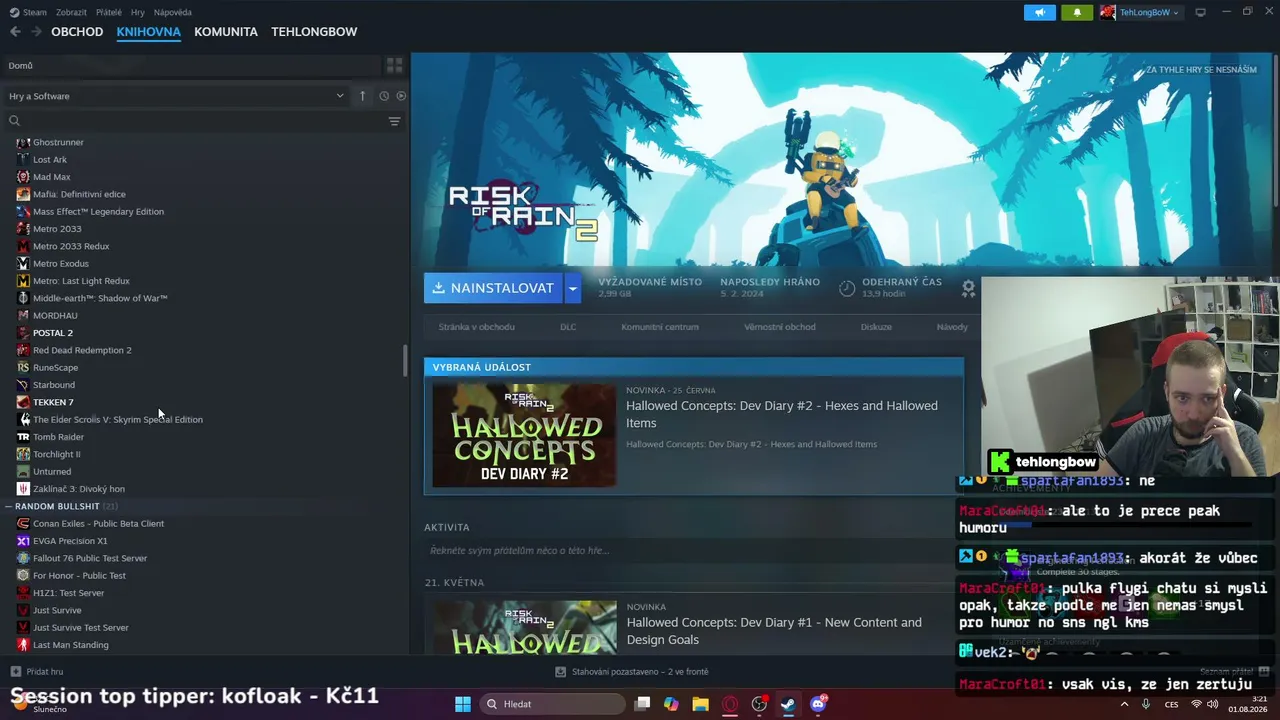The height and width of the screenshot is (720, 1280).
Task: Open the Hry menu
Action: 138,12
